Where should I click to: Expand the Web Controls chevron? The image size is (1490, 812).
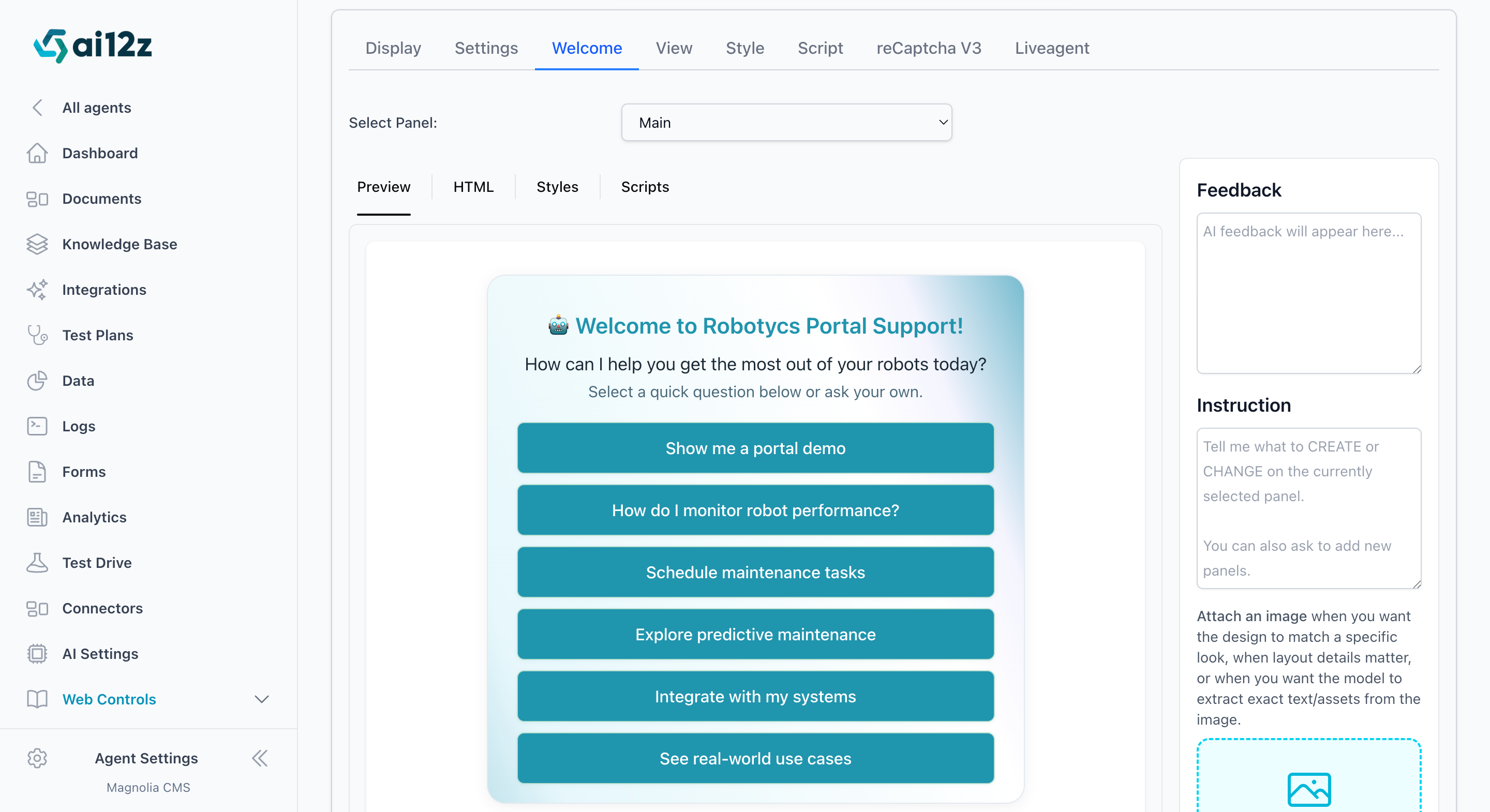tap(261, 699)
